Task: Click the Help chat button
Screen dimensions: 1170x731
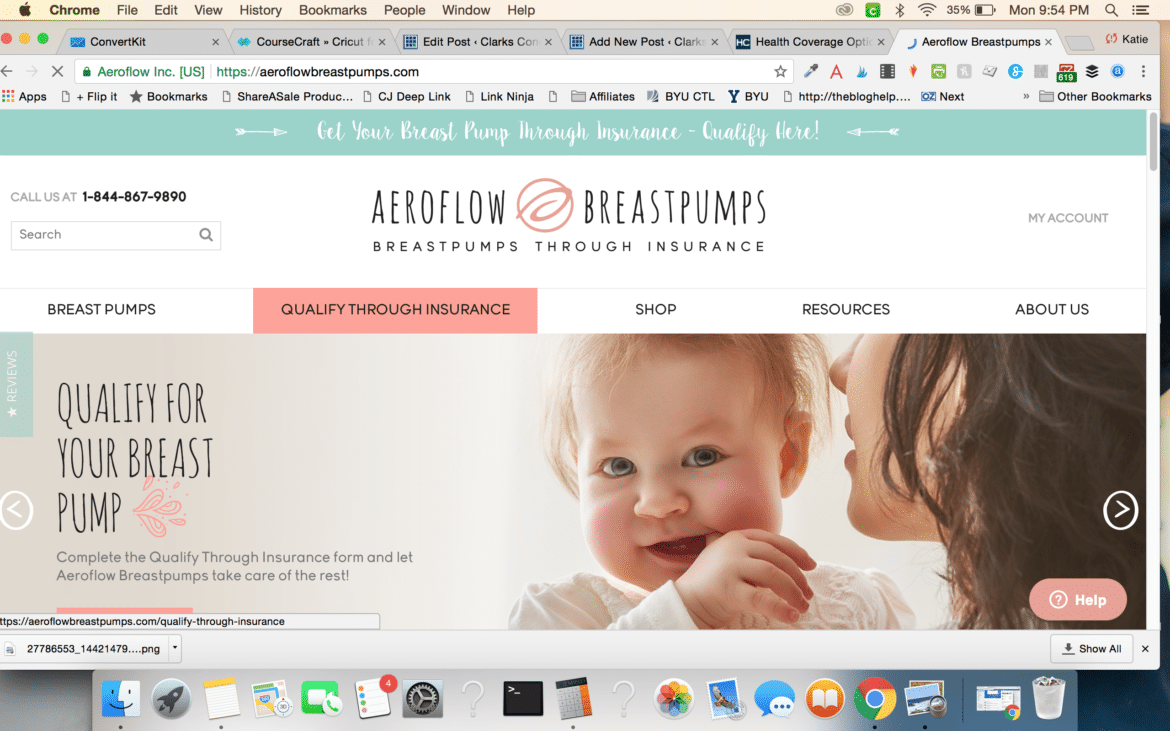Action: [1077, 600]
